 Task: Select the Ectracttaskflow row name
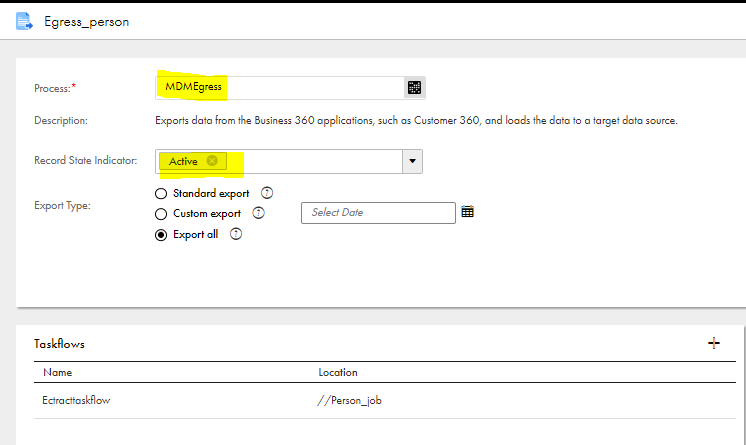[x=76, y=400]
